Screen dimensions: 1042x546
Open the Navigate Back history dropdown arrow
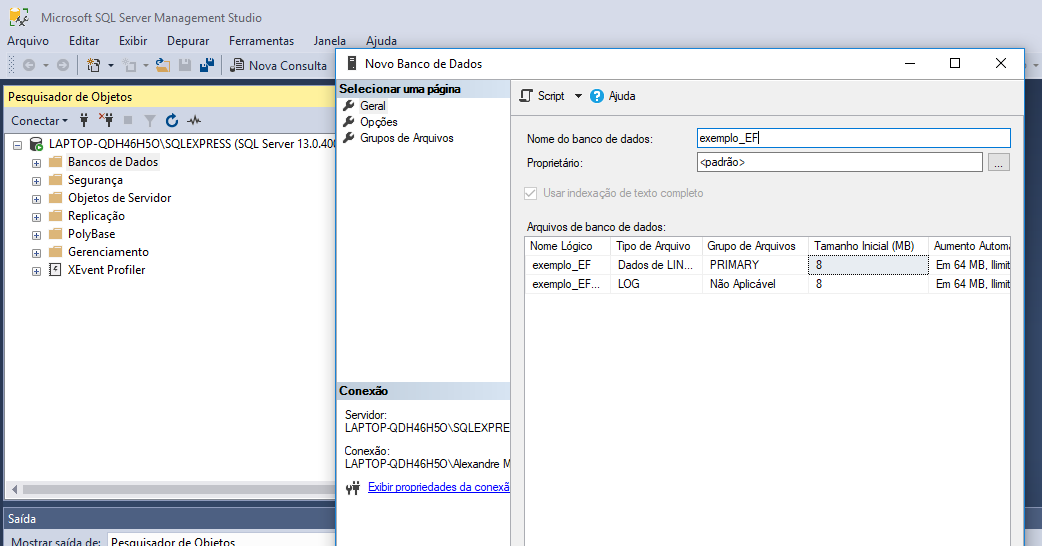pos(46,65)
